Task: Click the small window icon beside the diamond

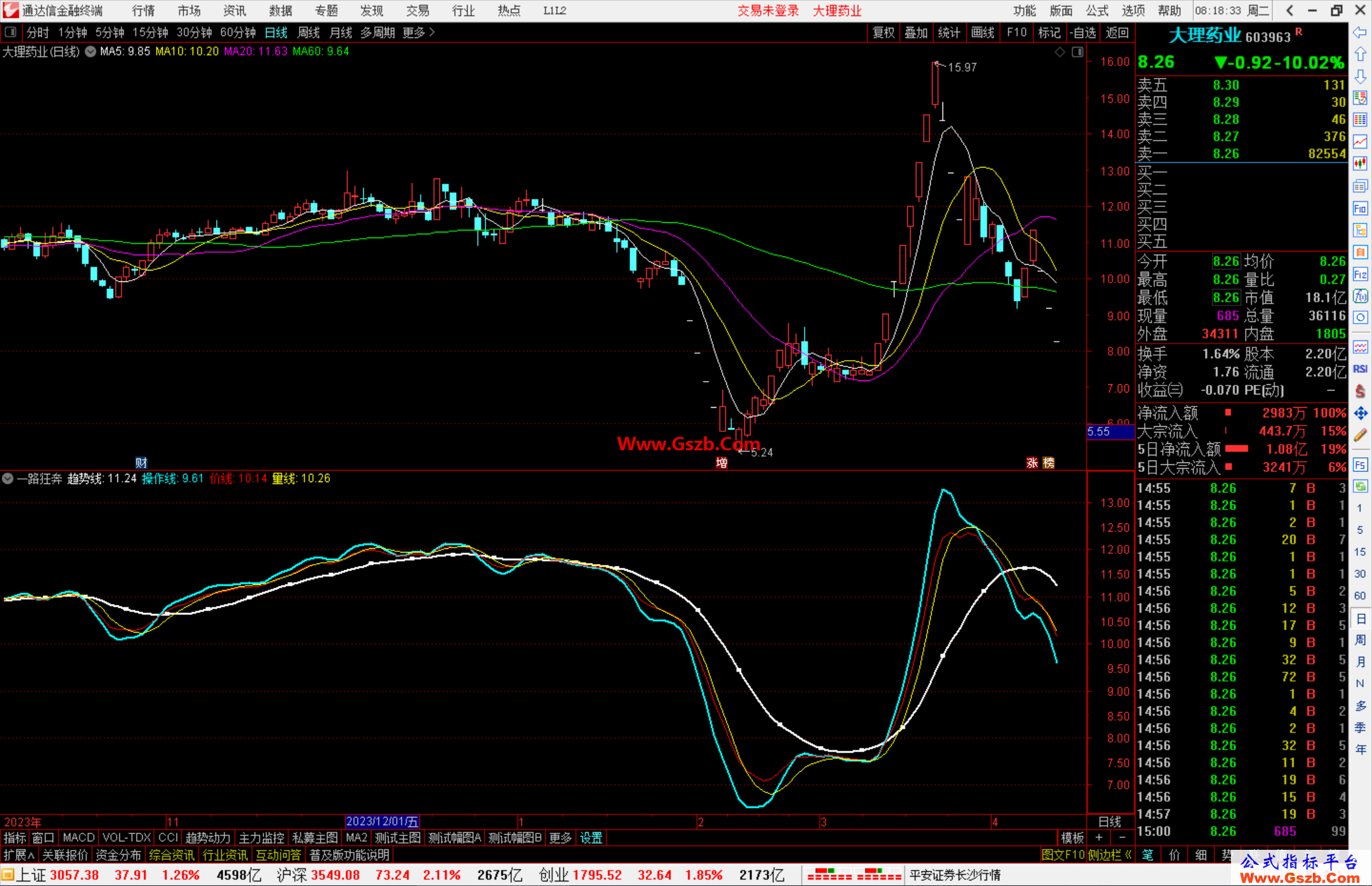Action: [1077, 52]
